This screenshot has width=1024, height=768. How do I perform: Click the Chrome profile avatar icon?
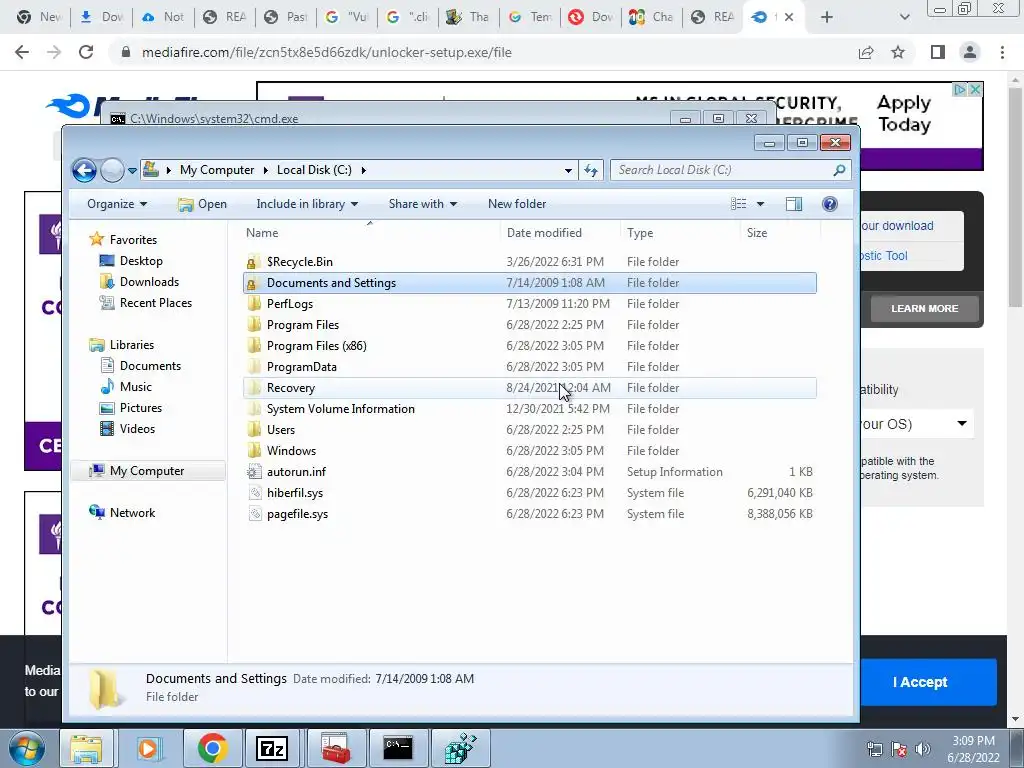pos(970,52)
